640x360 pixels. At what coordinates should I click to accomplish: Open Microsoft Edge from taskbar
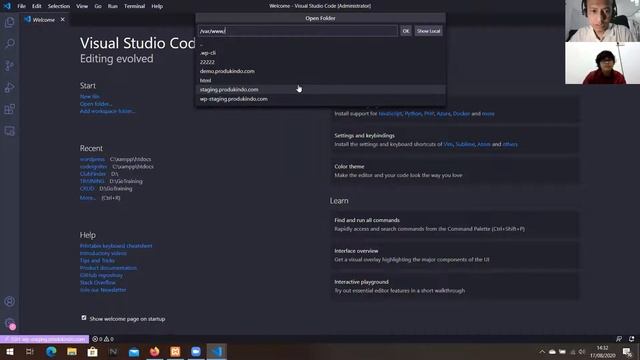[x=51, y=352]
